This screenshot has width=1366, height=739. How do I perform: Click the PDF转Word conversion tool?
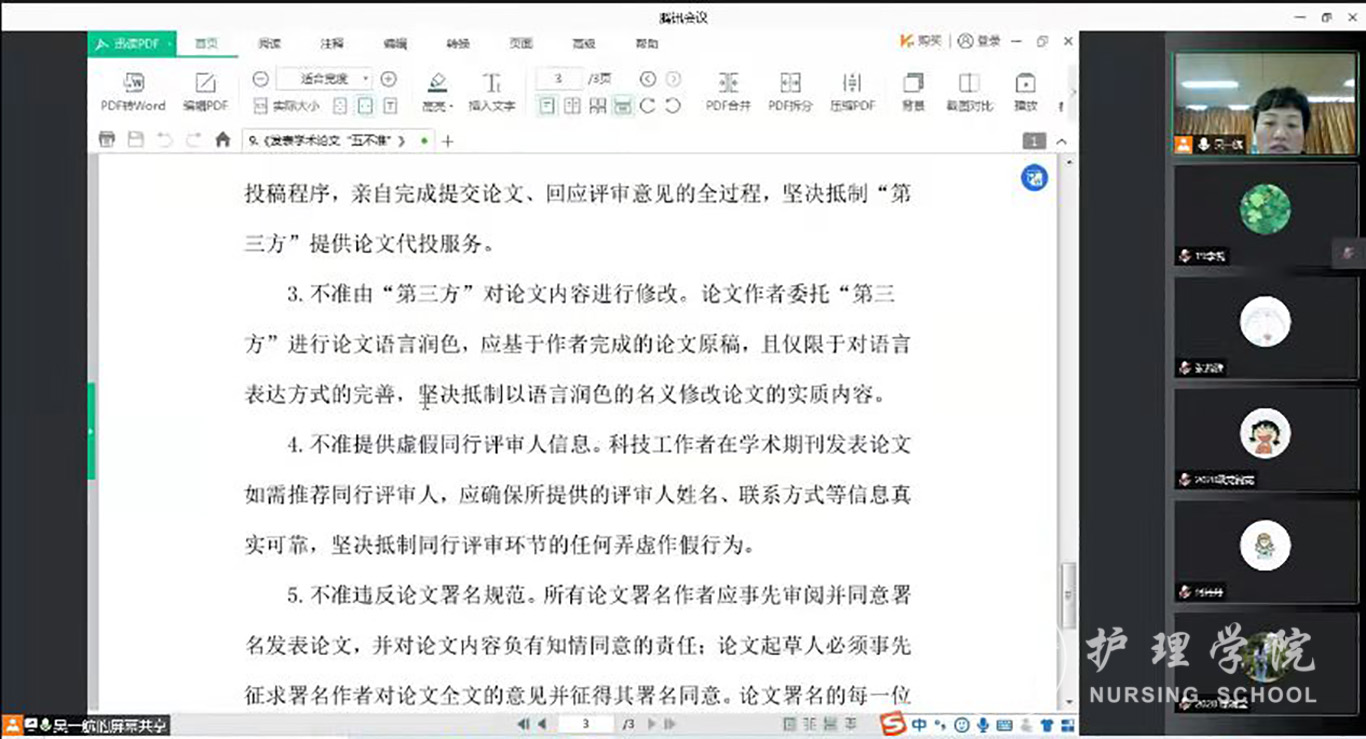[133, 91]
